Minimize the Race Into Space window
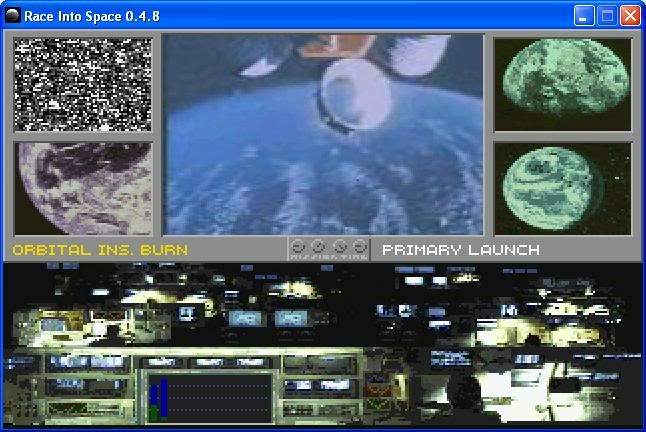The height and width of the screenshot is (432, 646). point(584,16)
